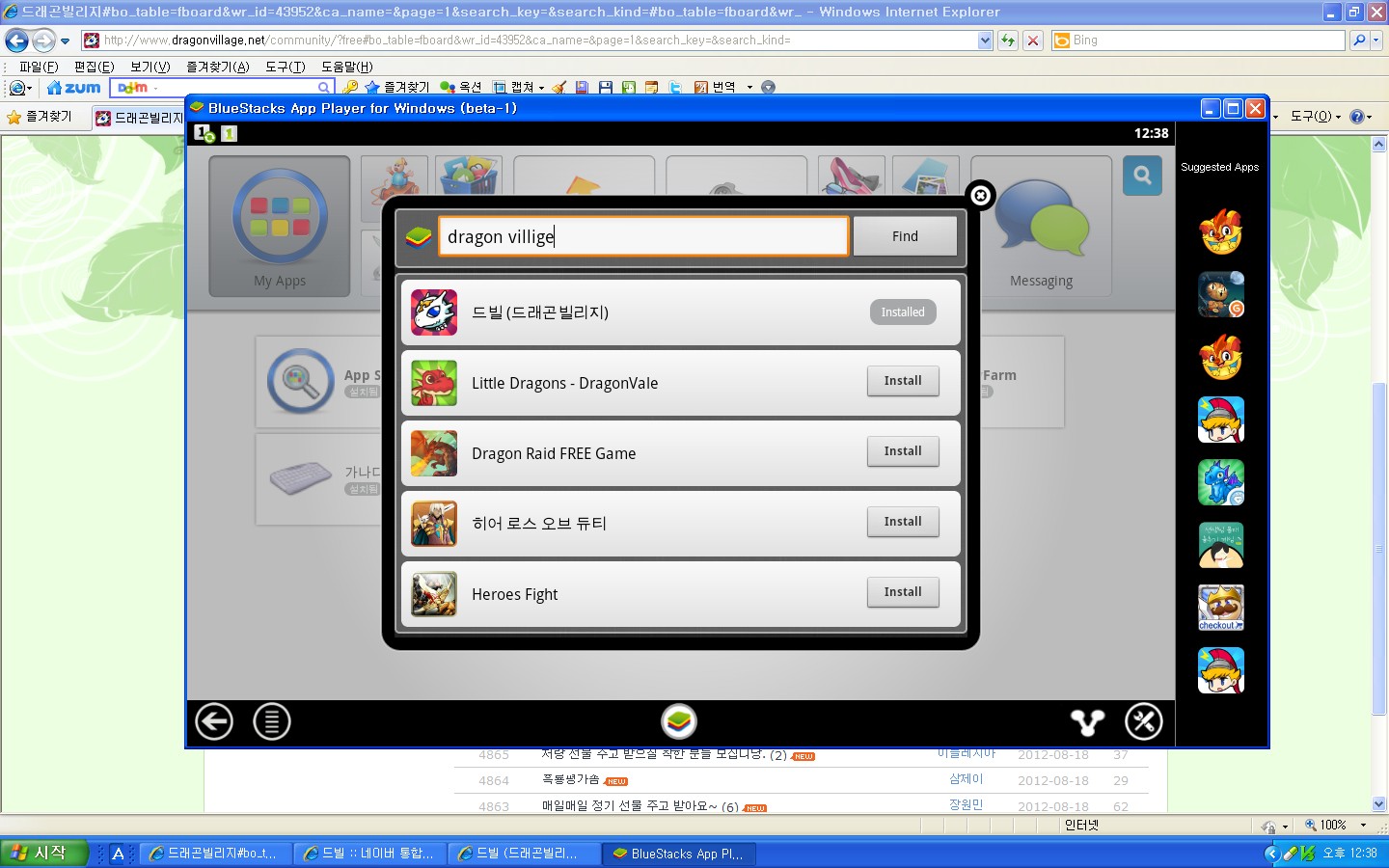Click the share fork icon

coord(1087,721)
